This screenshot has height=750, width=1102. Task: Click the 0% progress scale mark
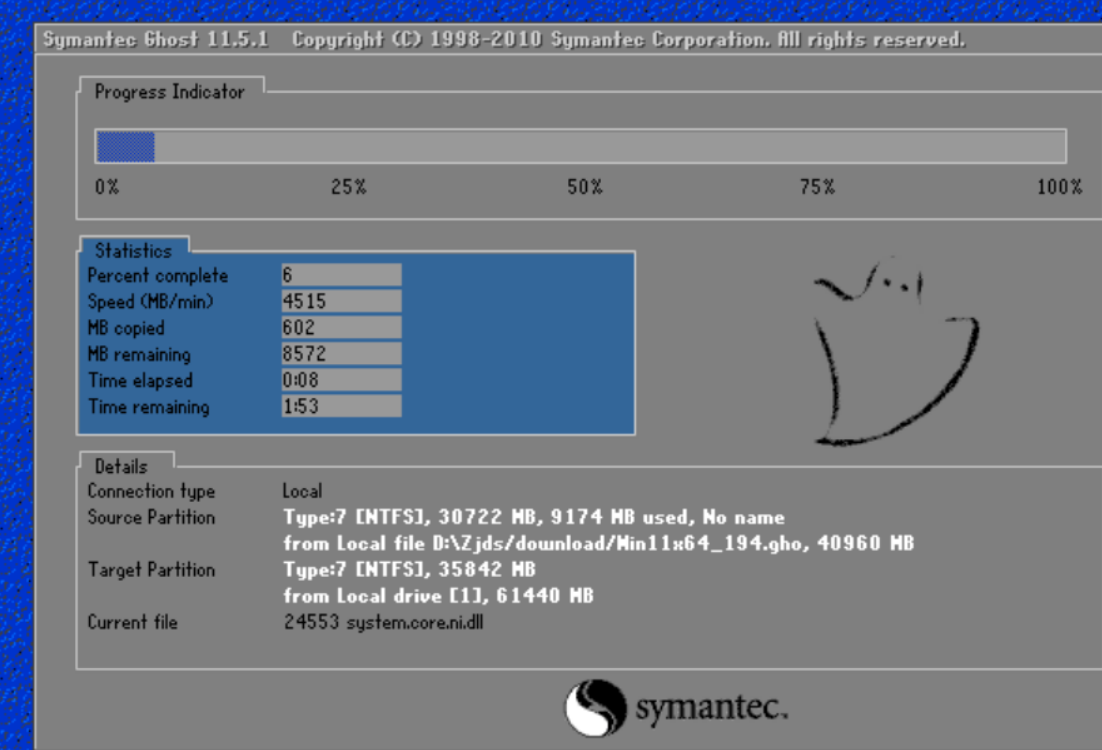click(107, 187)
